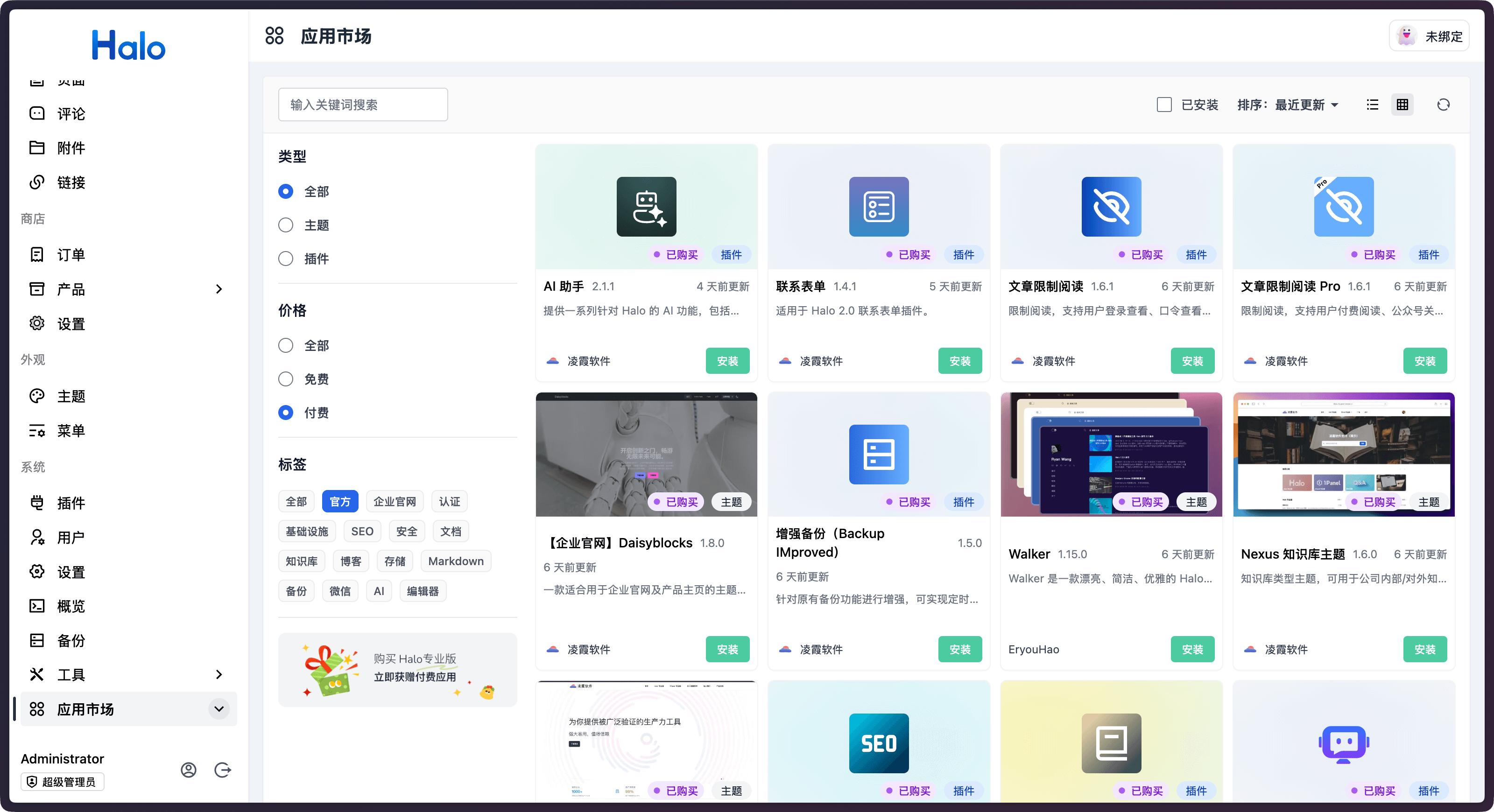
Task: Expand the 产品 sidebar submenu
Action: [x=218, y=289]
